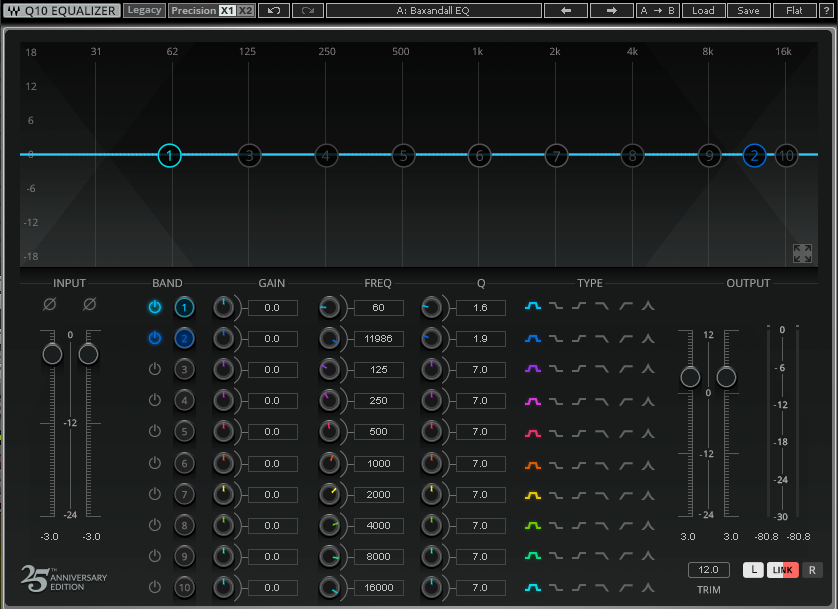Screen dimensions: 838x609
Task: Enable band 6 with its power button
Action: tap(154, 463)
